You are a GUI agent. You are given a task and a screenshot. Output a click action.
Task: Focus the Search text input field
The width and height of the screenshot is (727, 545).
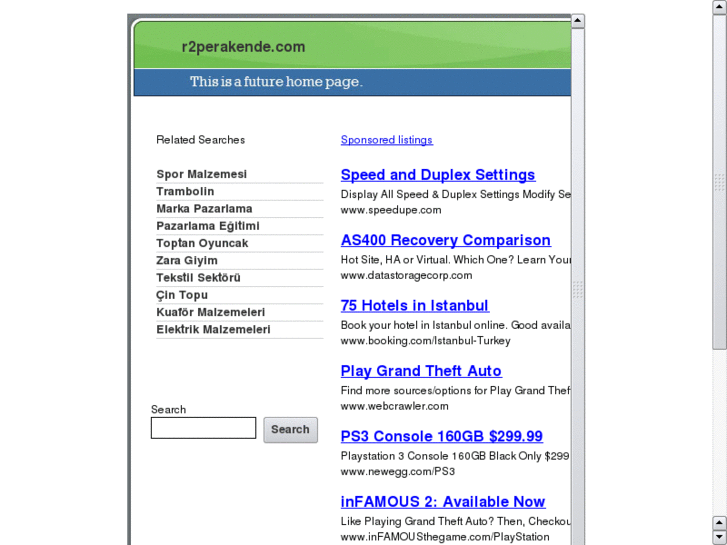(203, 428)
